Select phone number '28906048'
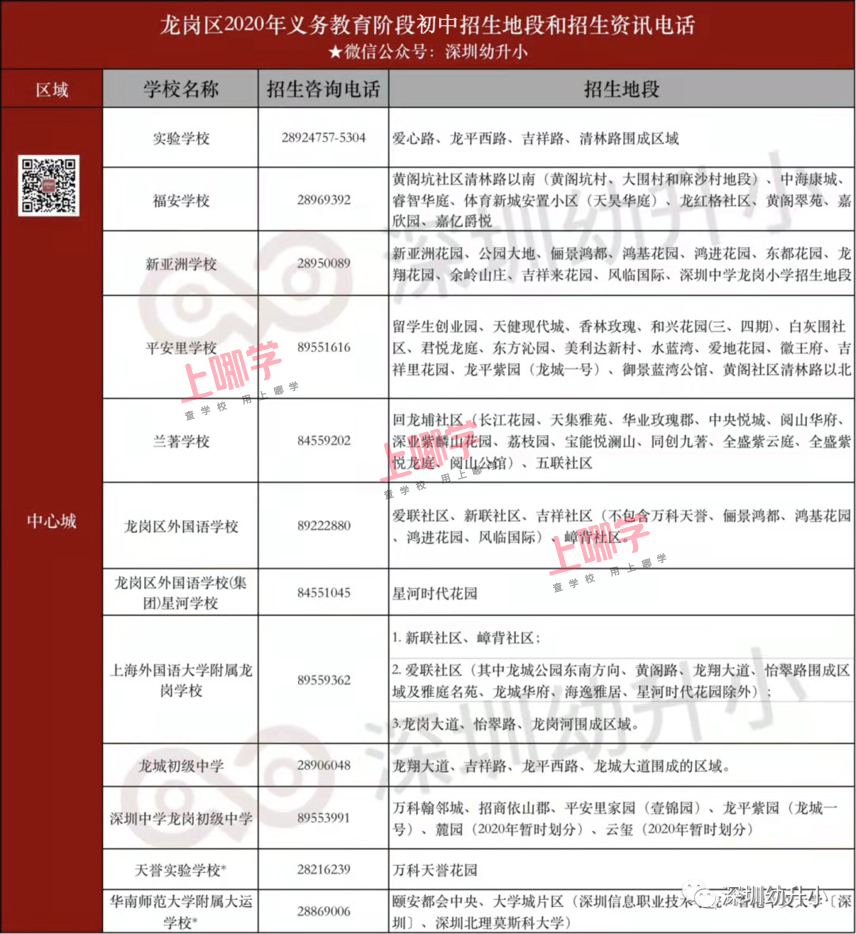Screen dimensions: 856x934 coord(324,765)
